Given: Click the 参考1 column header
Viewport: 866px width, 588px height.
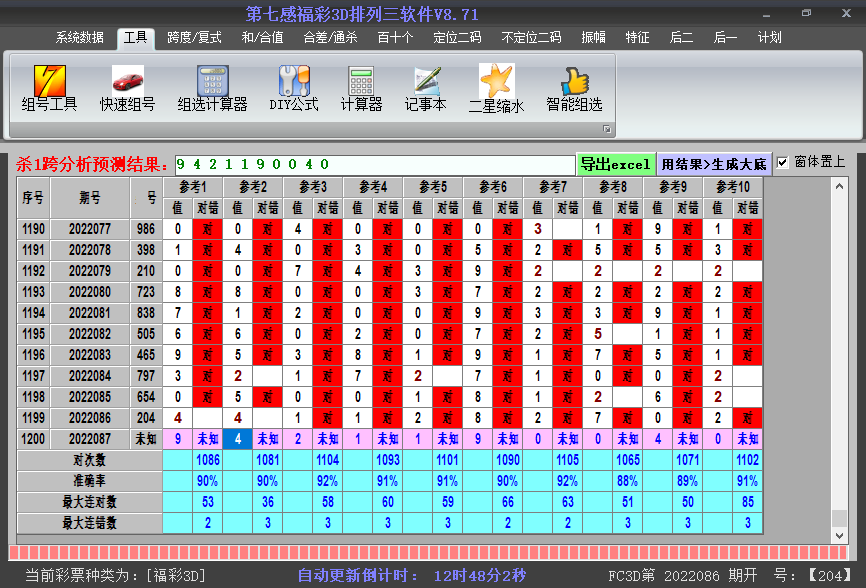Looking at the screenshot, I should click(193, 187).
